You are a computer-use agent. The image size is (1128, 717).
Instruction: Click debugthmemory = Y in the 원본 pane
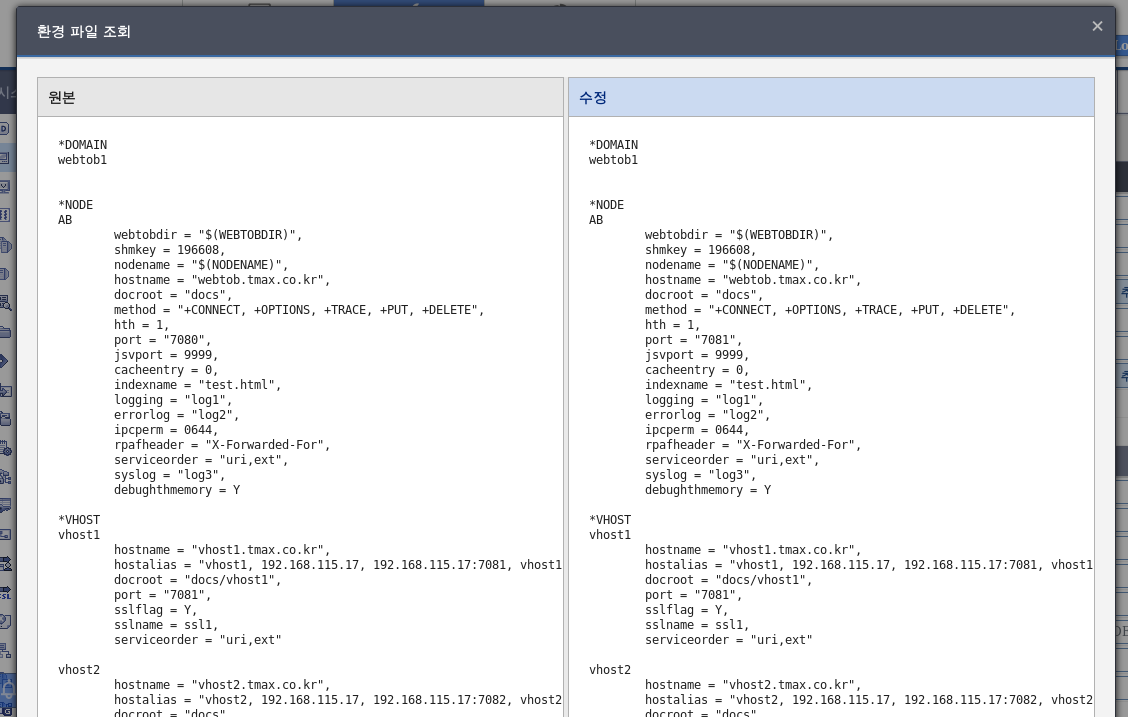click(x=177, y=490)
